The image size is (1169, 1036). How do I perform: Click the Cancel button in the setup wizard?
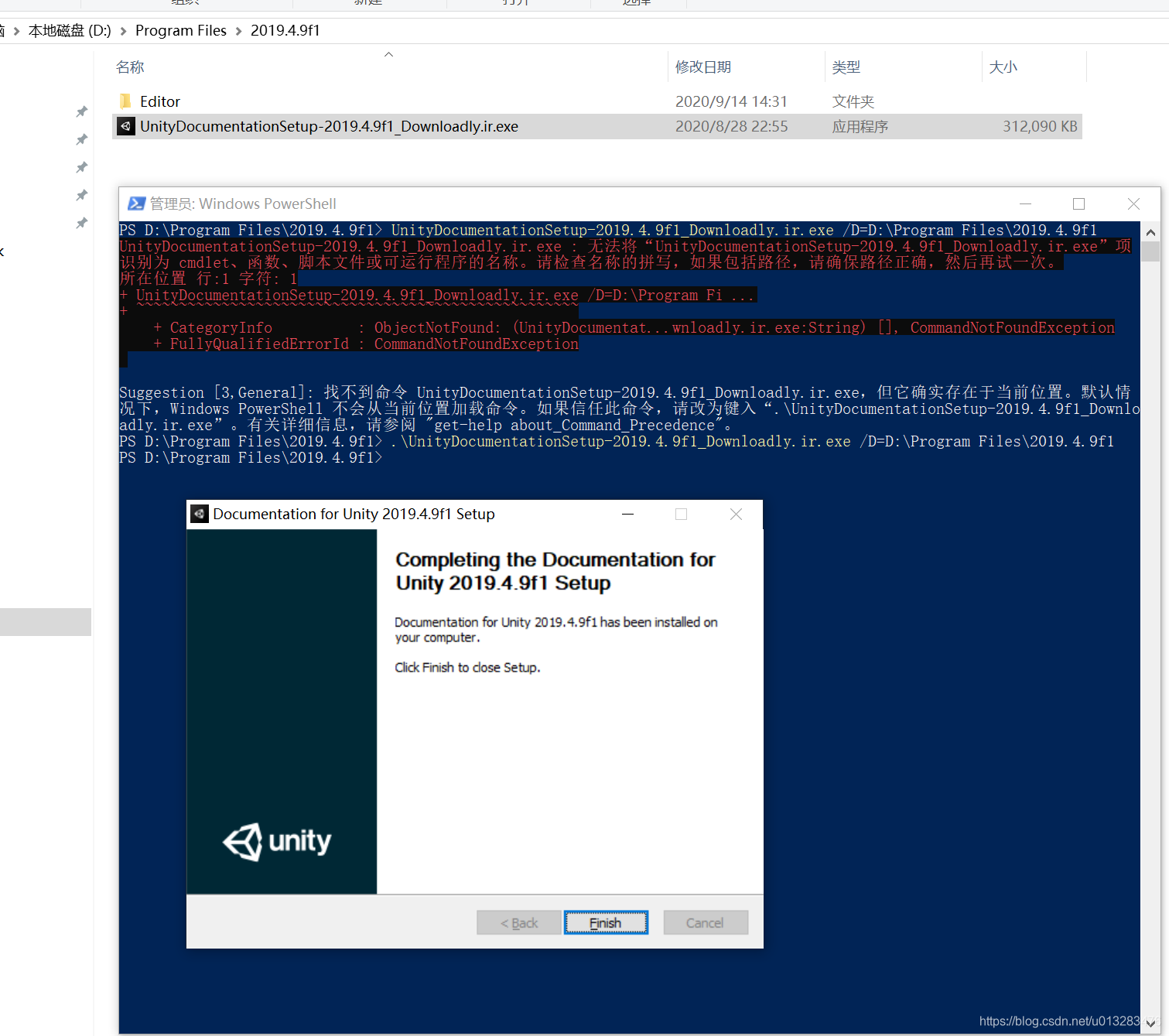(705, 922)
